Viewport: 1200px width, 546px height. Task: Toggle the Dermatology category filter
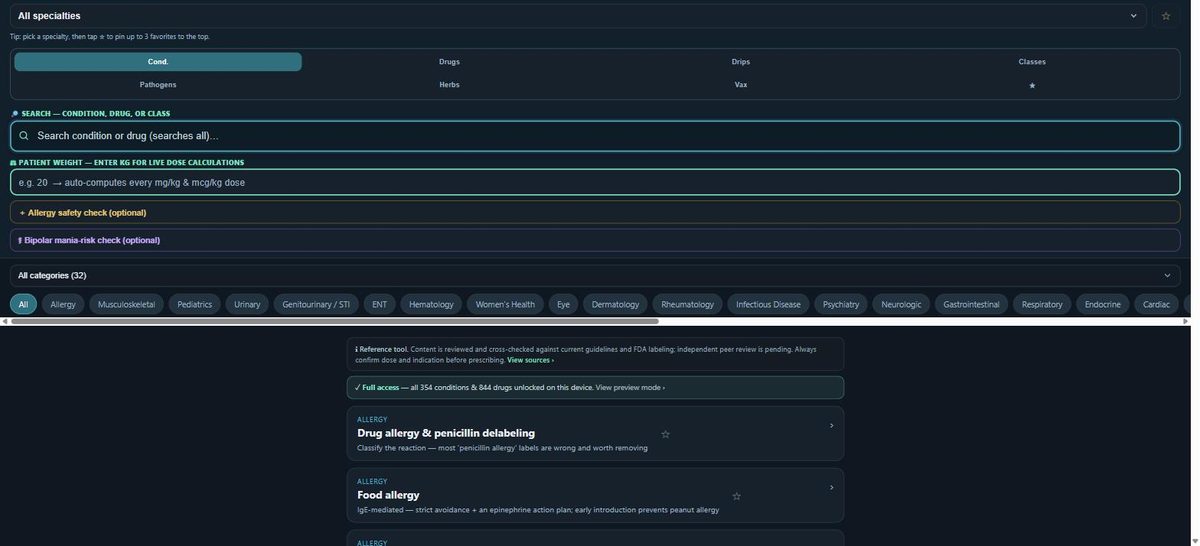tap(615, 304)
